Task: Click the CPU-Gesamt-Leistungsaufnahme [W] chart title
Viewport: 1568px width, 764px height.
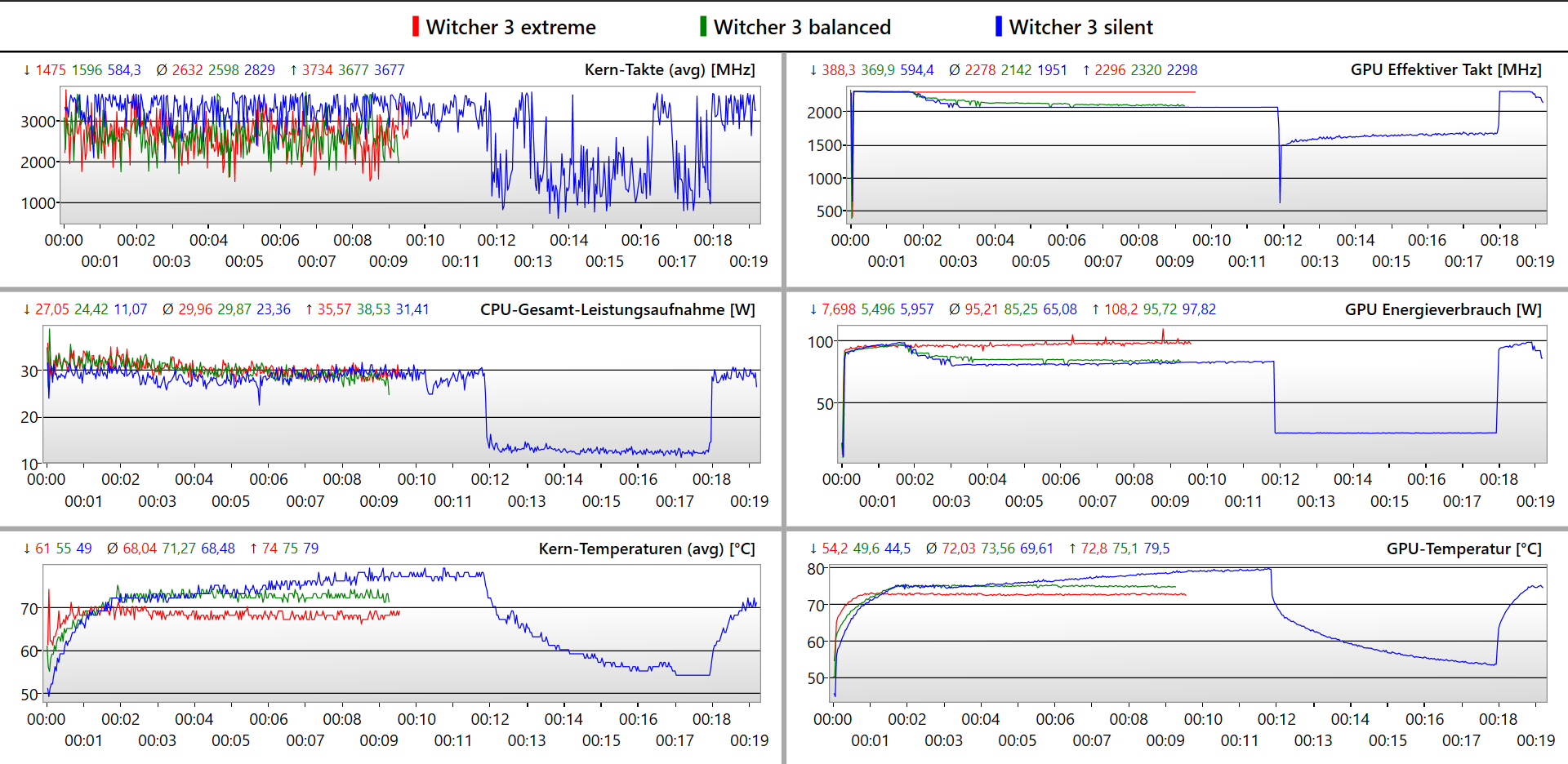Action: [617, 309]
